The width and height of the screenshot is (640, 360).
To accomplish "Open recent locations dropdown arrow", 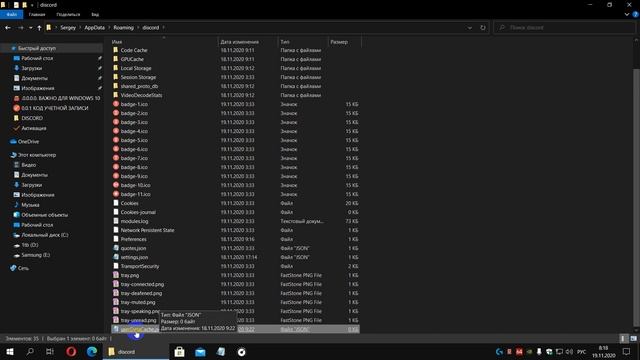I will 31,28.
